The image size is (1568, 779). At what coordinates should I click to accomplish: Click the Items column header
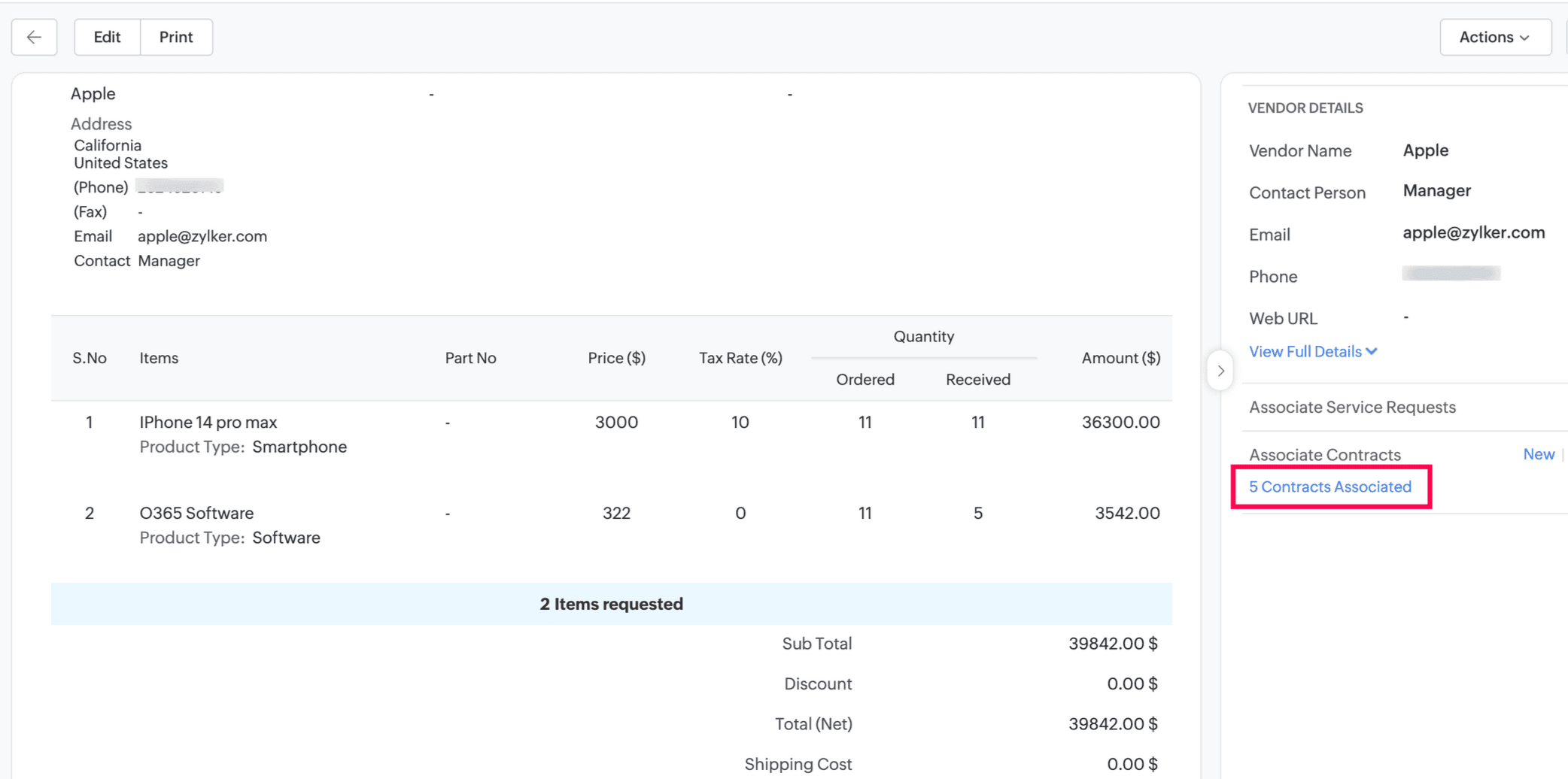(x=159, y=358)
